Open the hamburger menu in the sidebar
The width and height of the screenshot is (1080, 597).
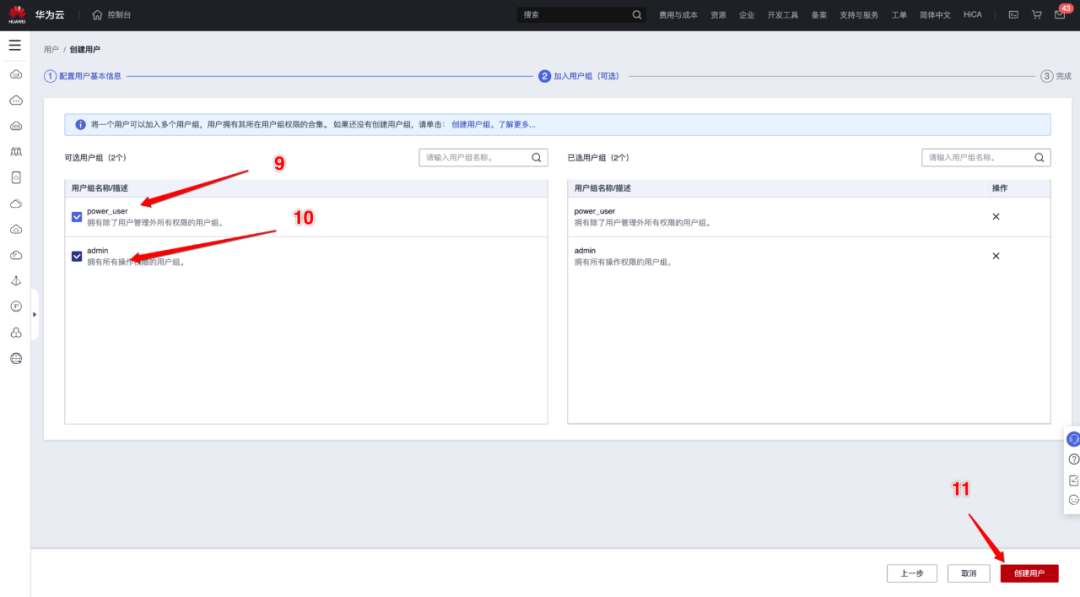point(15,45)
